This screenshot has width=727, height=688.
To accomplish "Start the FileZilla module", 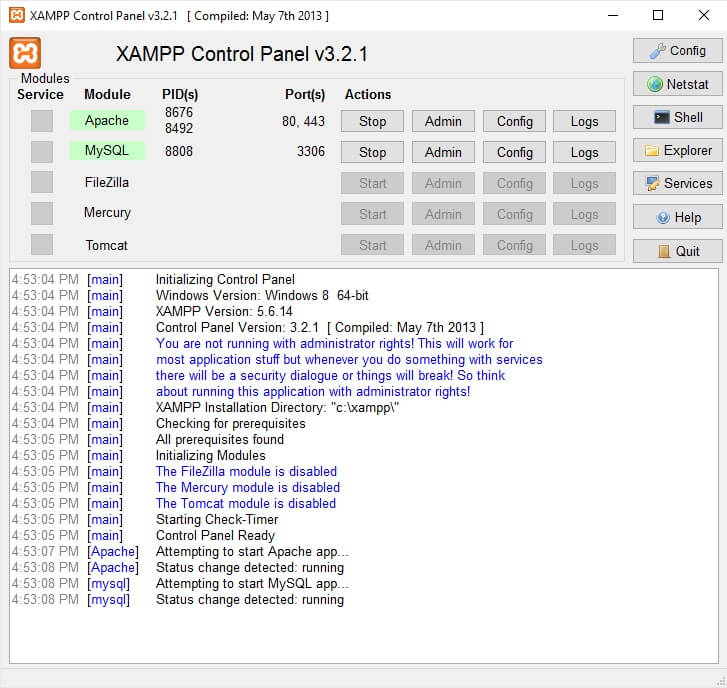I will (x=372, y=183).
